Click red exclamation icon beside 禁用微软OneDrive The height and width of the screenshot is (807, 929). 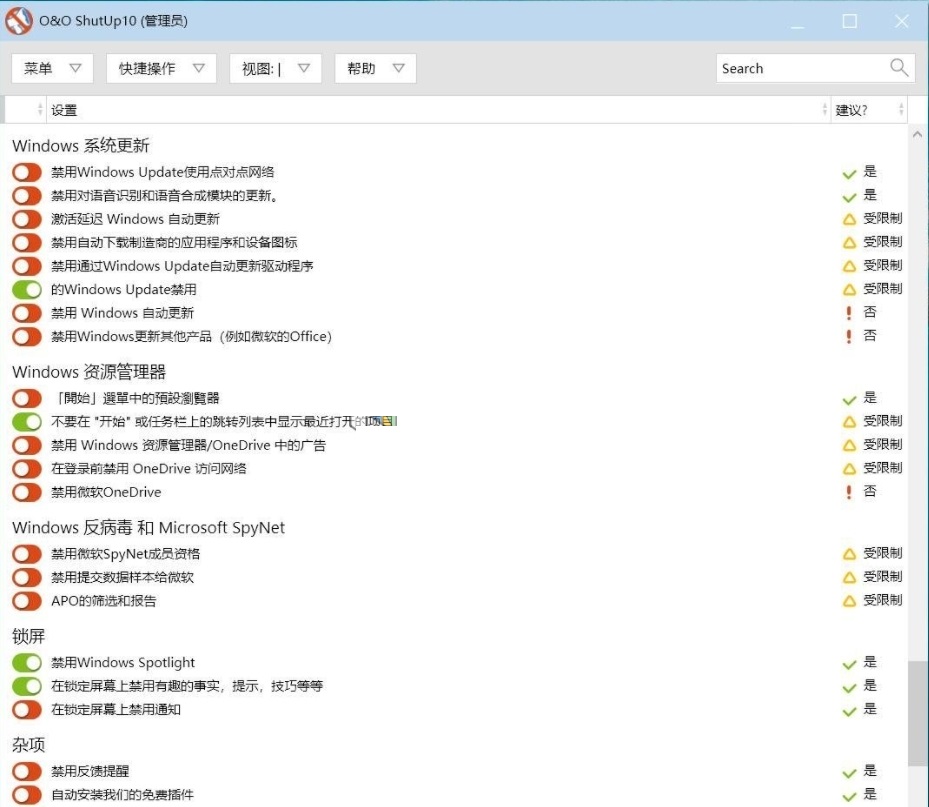[849, 492]
